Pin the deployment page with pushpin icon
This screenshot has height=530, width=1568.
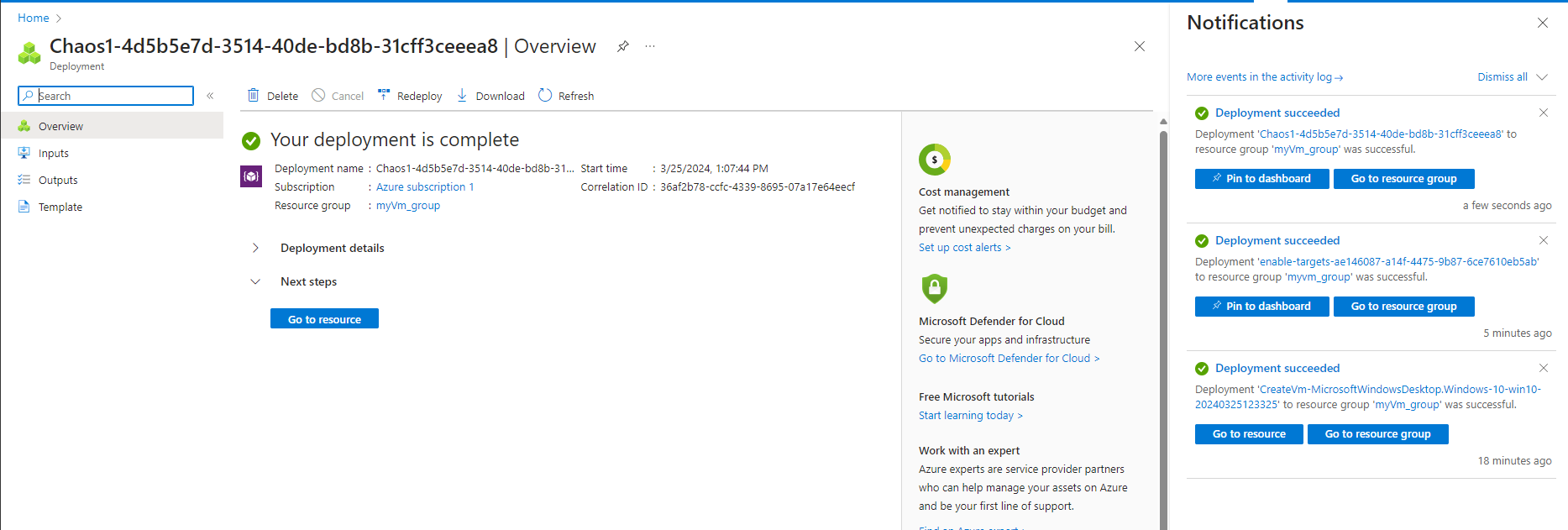click(622, 46)
